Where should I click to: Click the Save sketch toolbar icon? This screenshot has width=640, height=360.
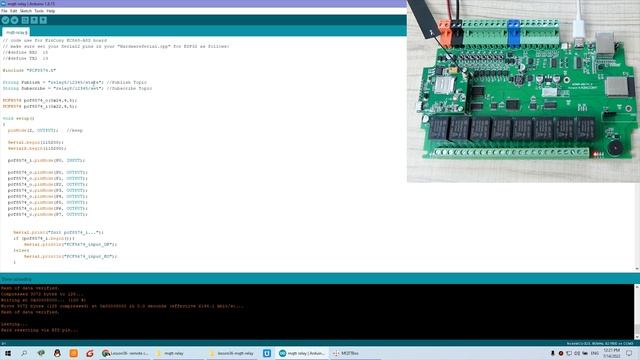[43, 20]
